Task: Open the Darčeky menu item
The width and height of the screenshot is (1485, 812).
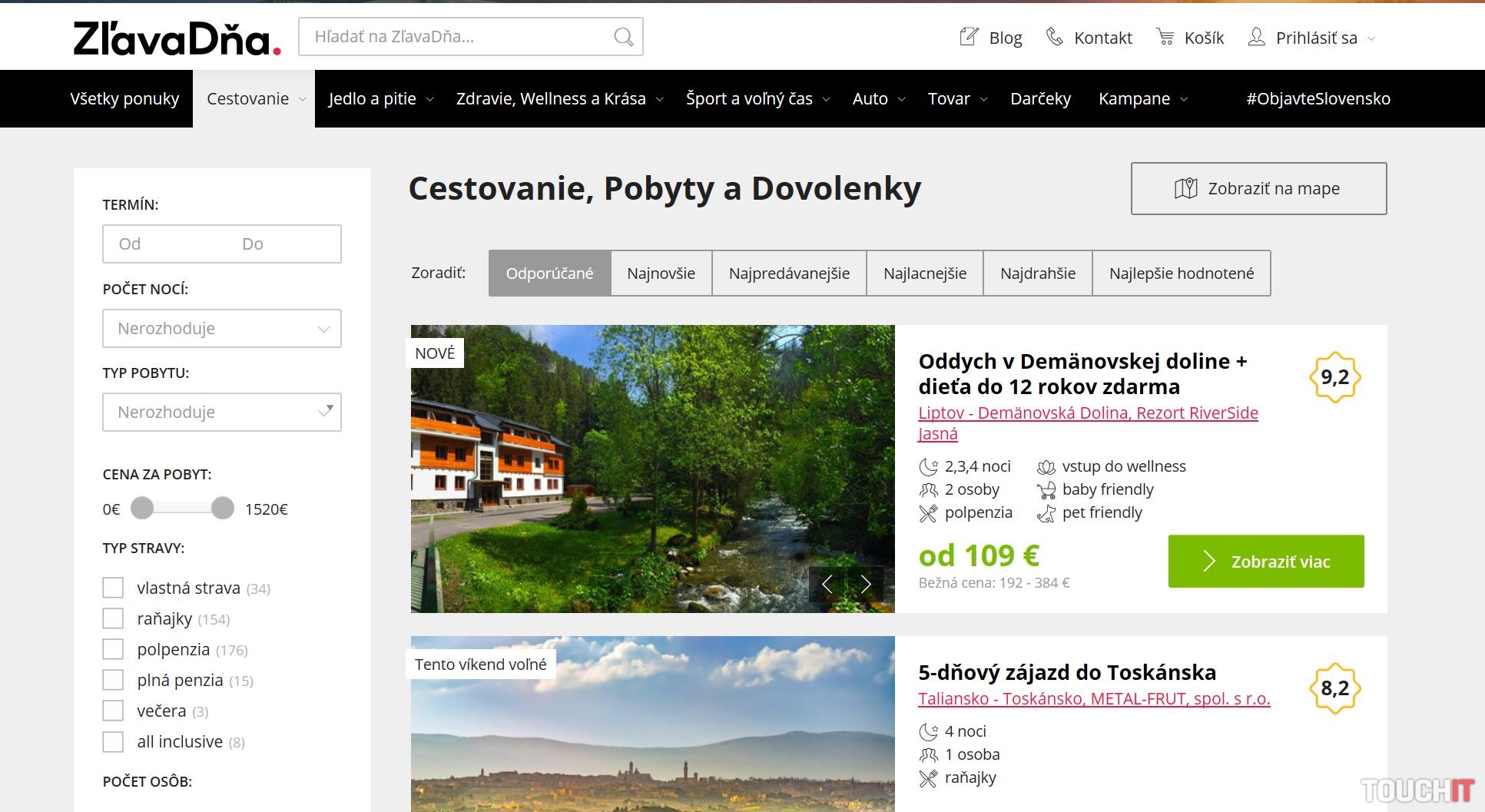Action: pos(1040,99)
